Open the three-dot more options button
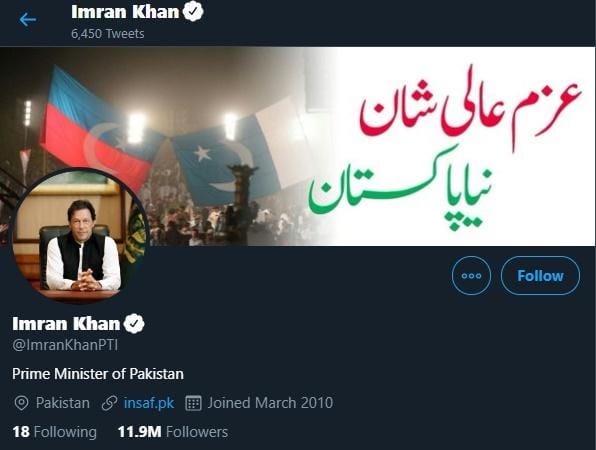596x450 pixels. tap(471, 276)
